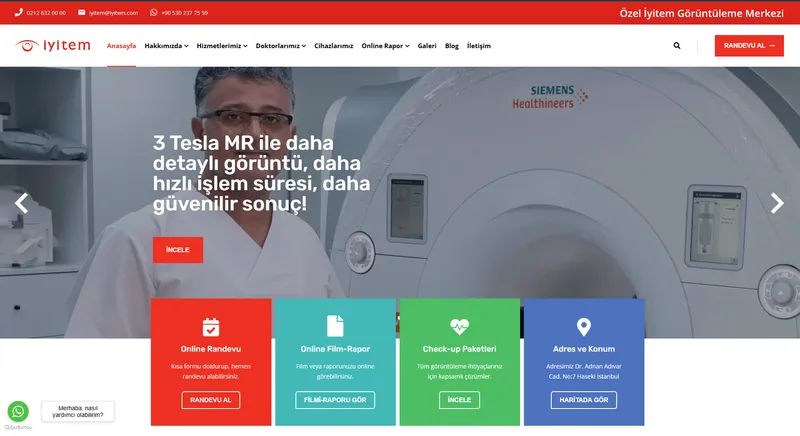Expand the Doktorlarımız menu
The image size is (800, 436).
pos(281,46)
